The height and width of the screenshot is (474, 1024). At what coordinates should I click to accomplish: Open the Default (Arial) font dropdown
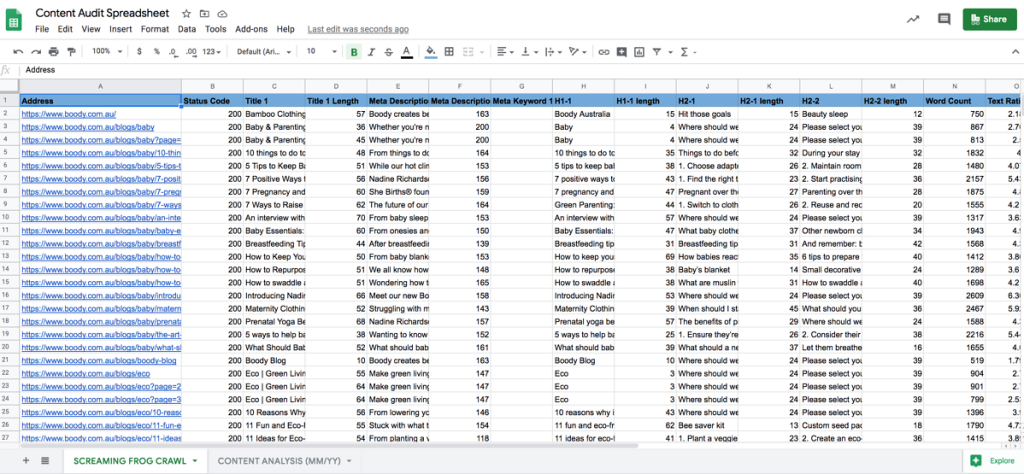coord(264,52)
